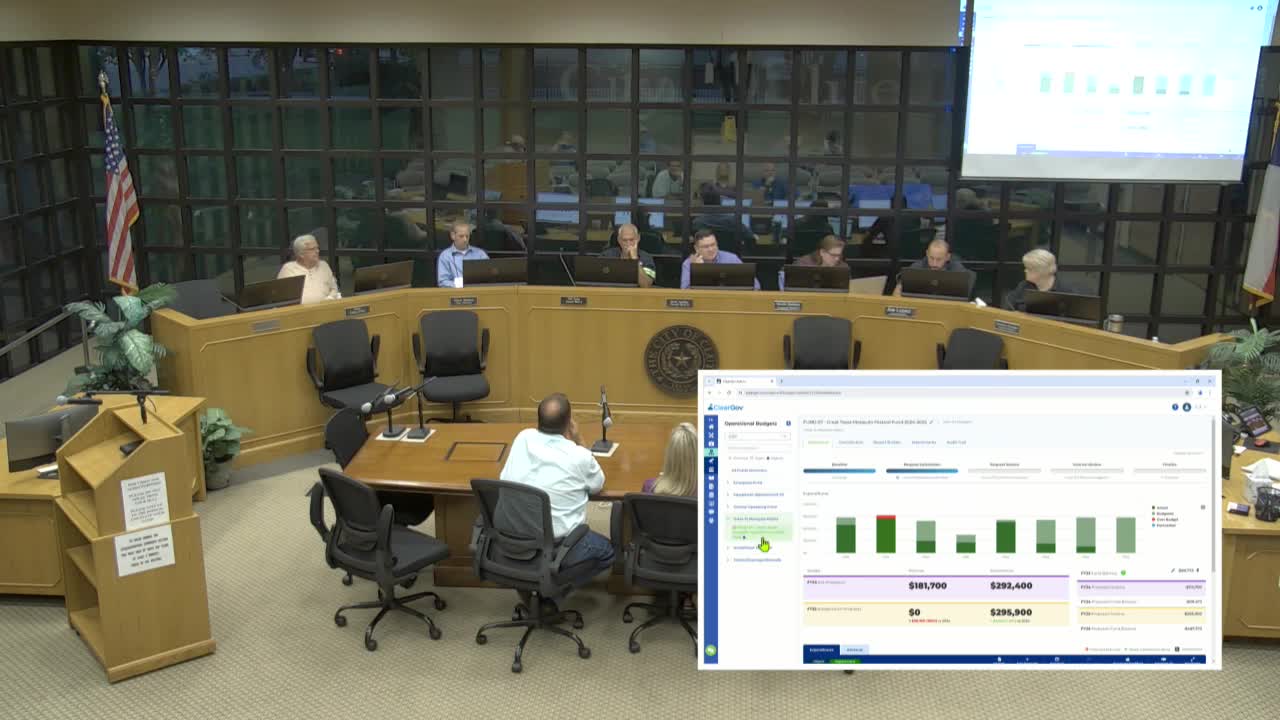Viewport: 1280px width, 720px height.
Task: Select the first radio filter under the search box
Action: pos(731,458)
